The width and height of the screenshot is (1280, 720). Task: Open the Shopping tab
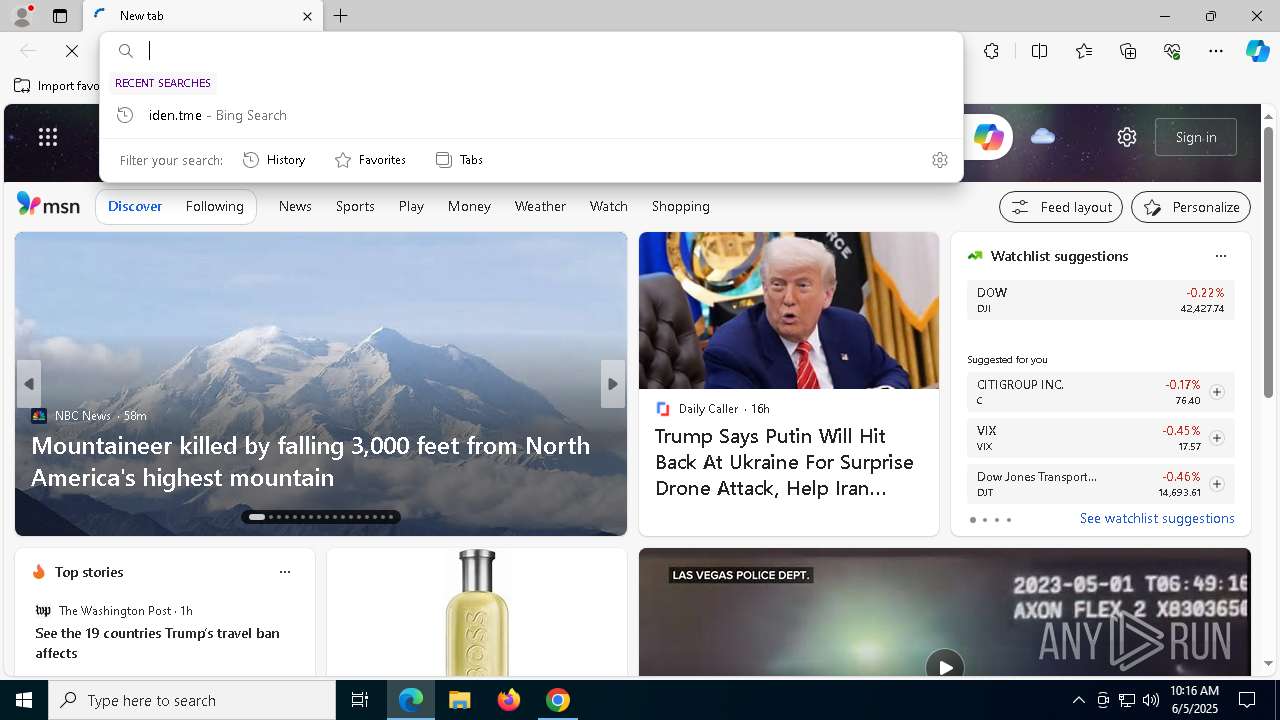tap(680, 206)
